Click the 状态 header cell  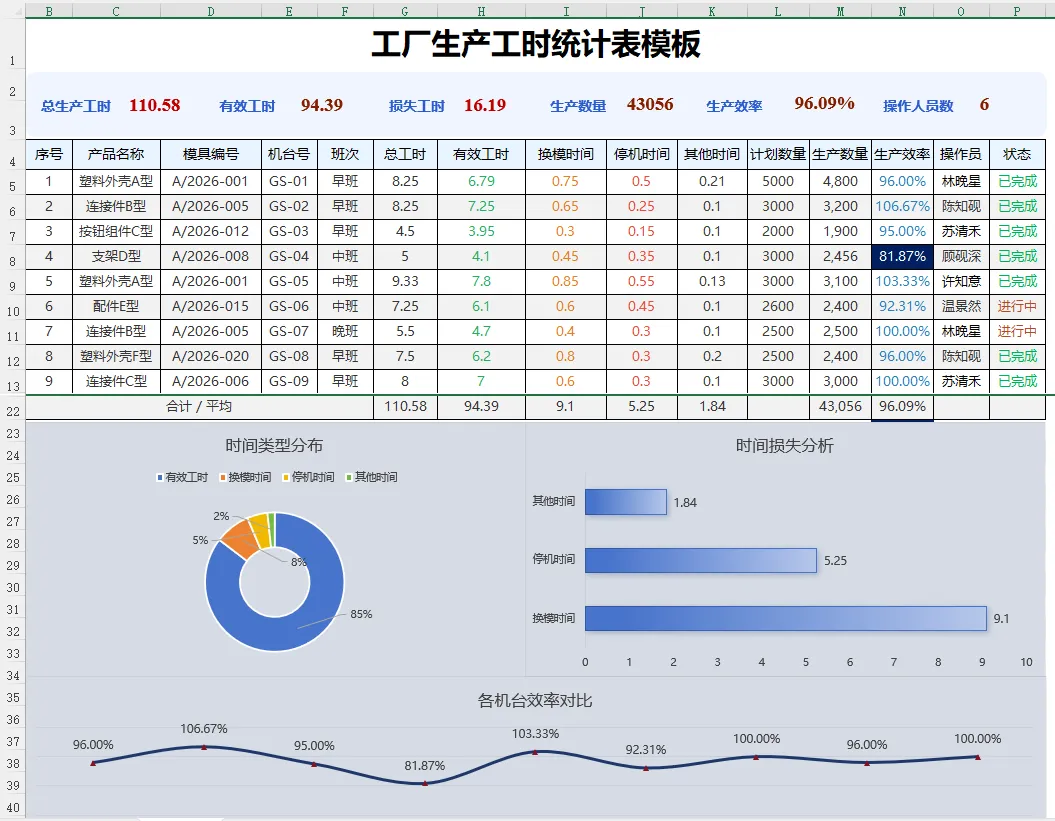[x=1017, y=154]
